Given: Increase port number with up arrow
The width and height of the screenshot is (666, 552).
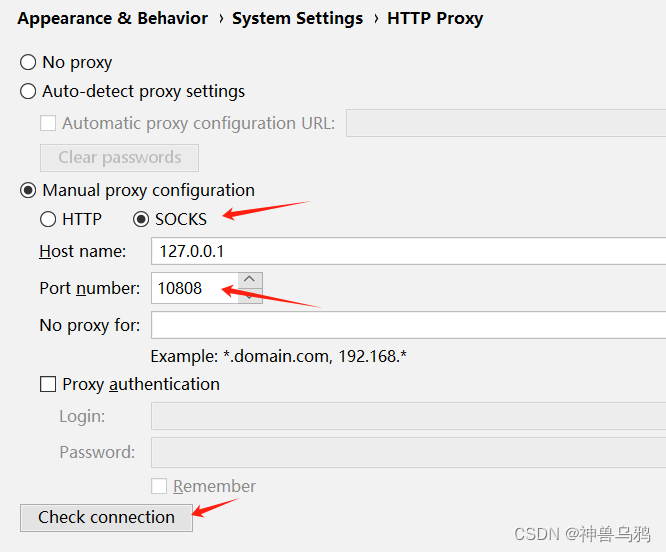Looking at the screenshot, I should click(x=250, y=280).
